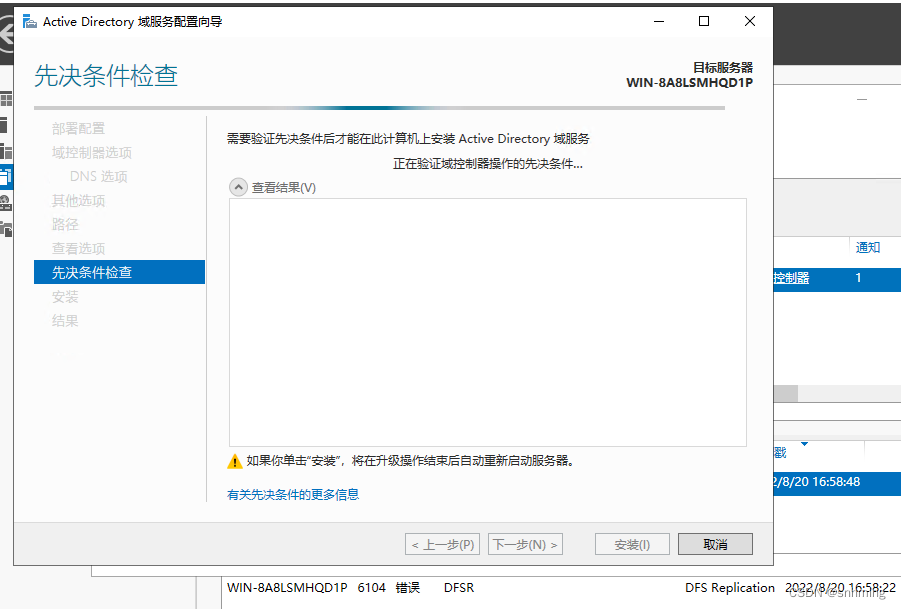Viewport: 901px width, 609px height.
Task: Select the highlighted 控制器 row in Server Manager
Action: point(837,279)
